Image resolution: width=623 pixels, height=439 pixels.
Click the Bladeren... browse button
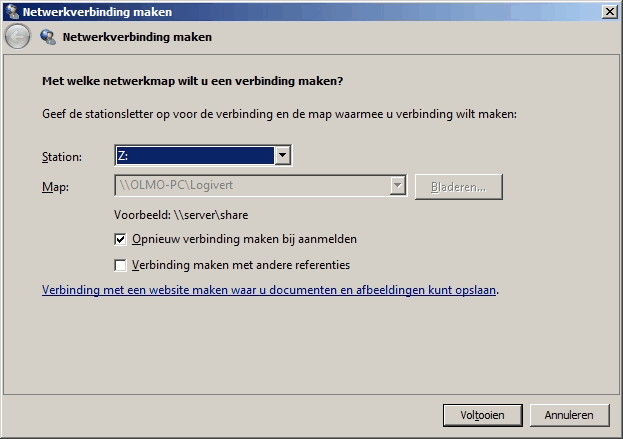pos(459,187)
